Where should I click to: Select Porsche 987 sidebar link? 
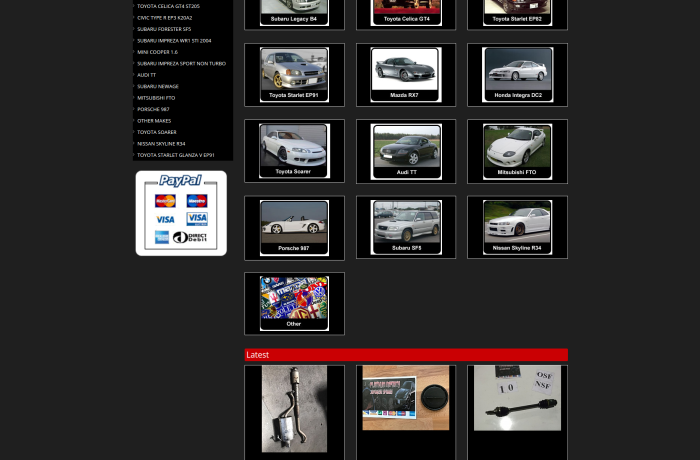click(x=153, y=109)
